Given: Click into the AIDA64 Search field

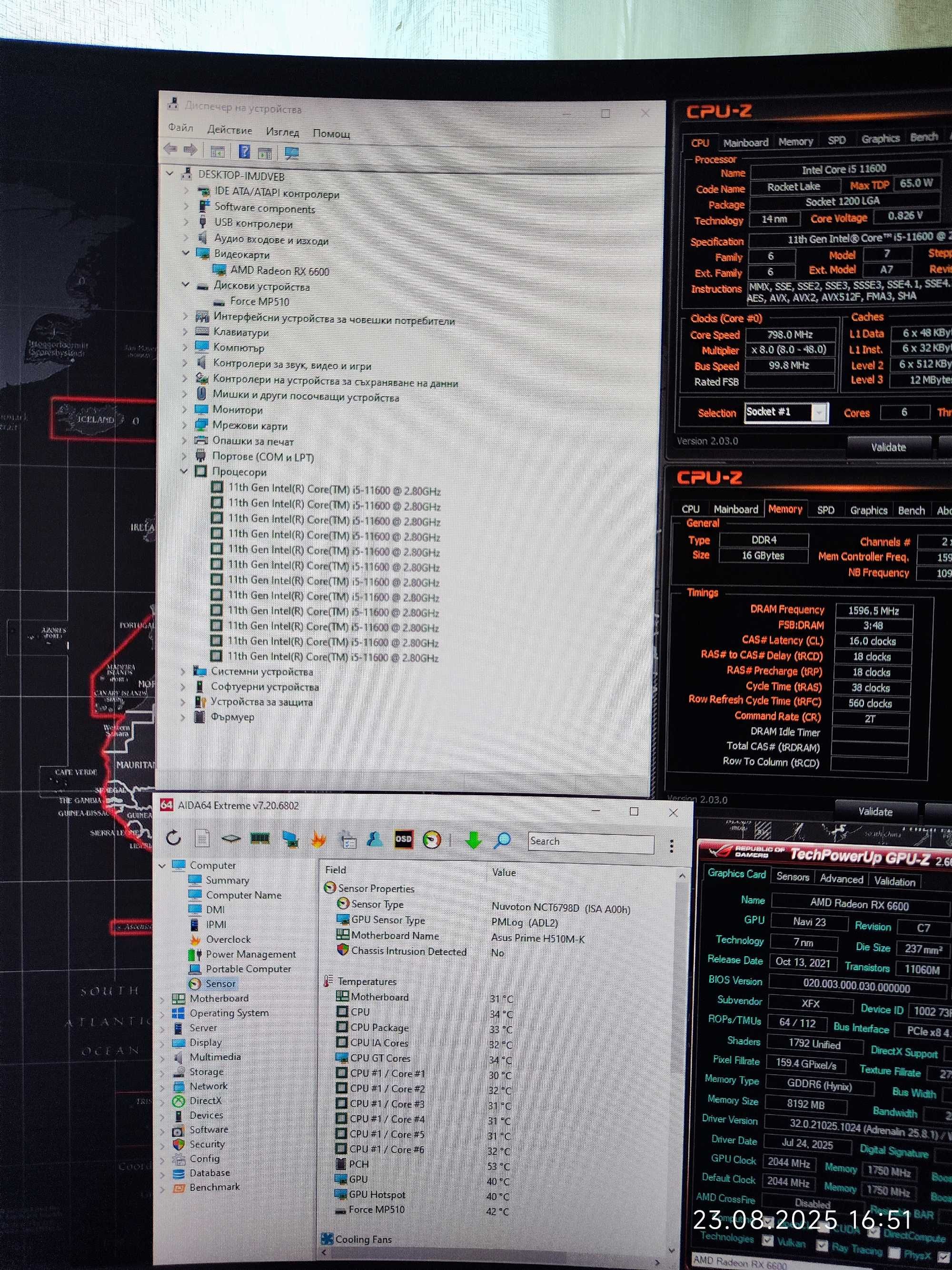Looking at the screenshot, I should tap(591, 842).
